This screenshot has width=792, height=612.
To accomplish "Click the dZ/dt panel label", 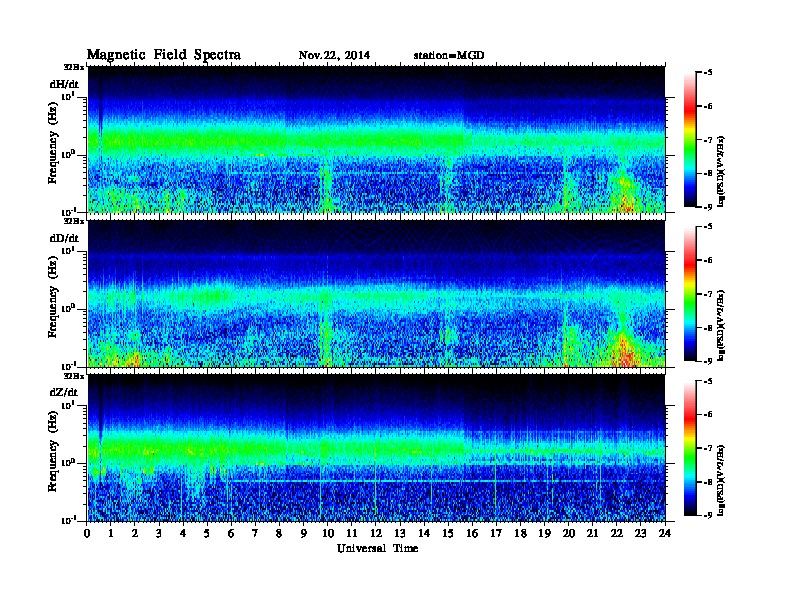I will 64,392.
